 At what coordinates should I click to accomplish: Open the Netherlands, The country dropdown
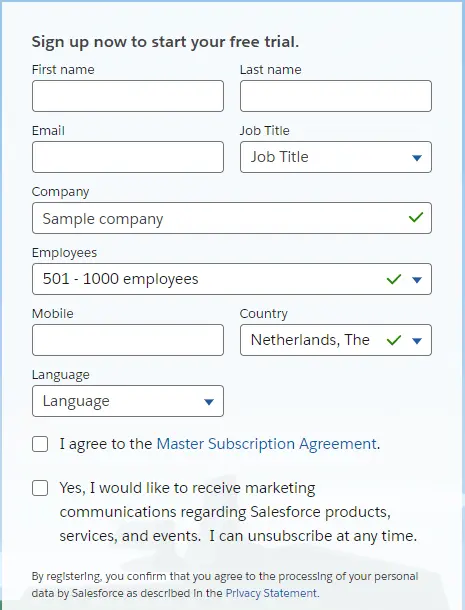tap(336, 340)
